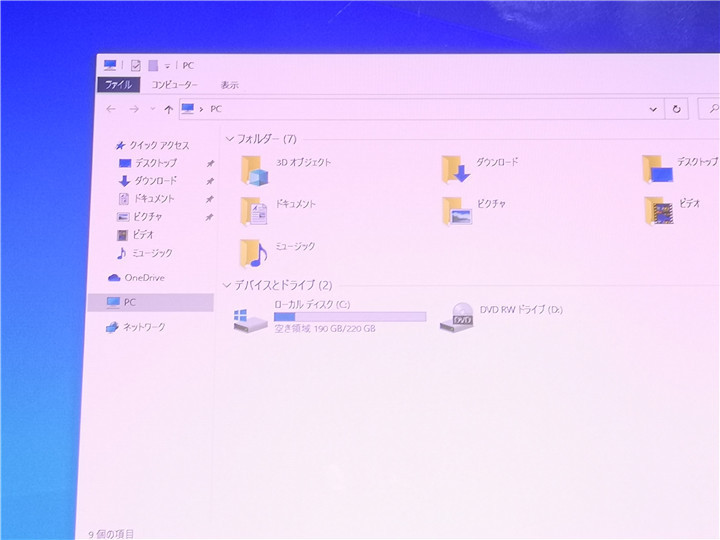Image resolution: width=720 pixels, height=540 pixels.
Task: Click the ミュージック label in main pane
Action: click(x=295, y=246)
